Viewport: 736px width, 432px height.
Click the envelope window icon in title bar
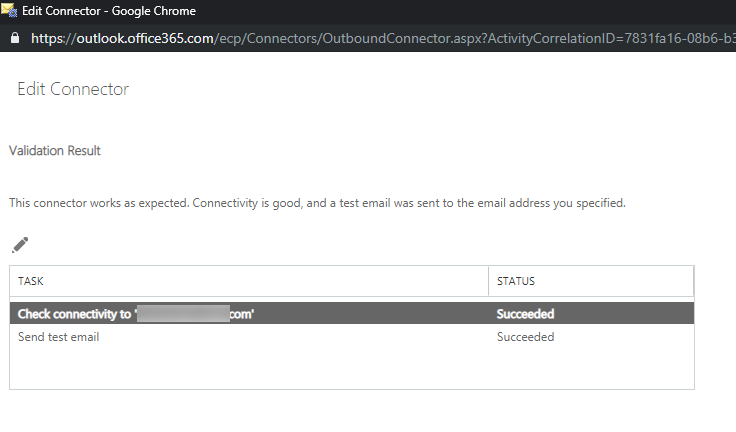click(11, 11)
